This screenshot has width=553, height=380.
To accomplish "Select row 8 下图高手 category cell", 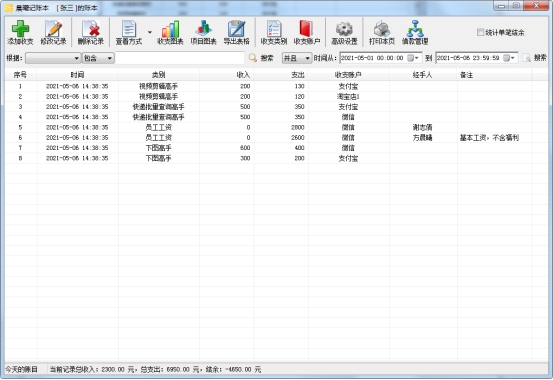I will pos(159,158).
